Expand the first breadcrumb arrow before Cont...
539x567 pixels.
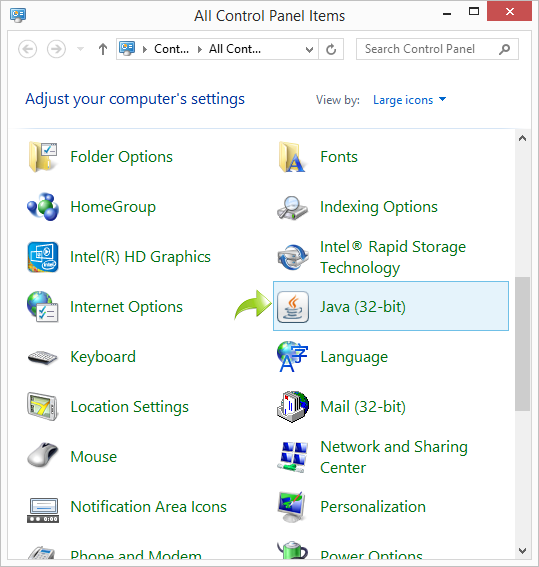[x=145, y=49]
